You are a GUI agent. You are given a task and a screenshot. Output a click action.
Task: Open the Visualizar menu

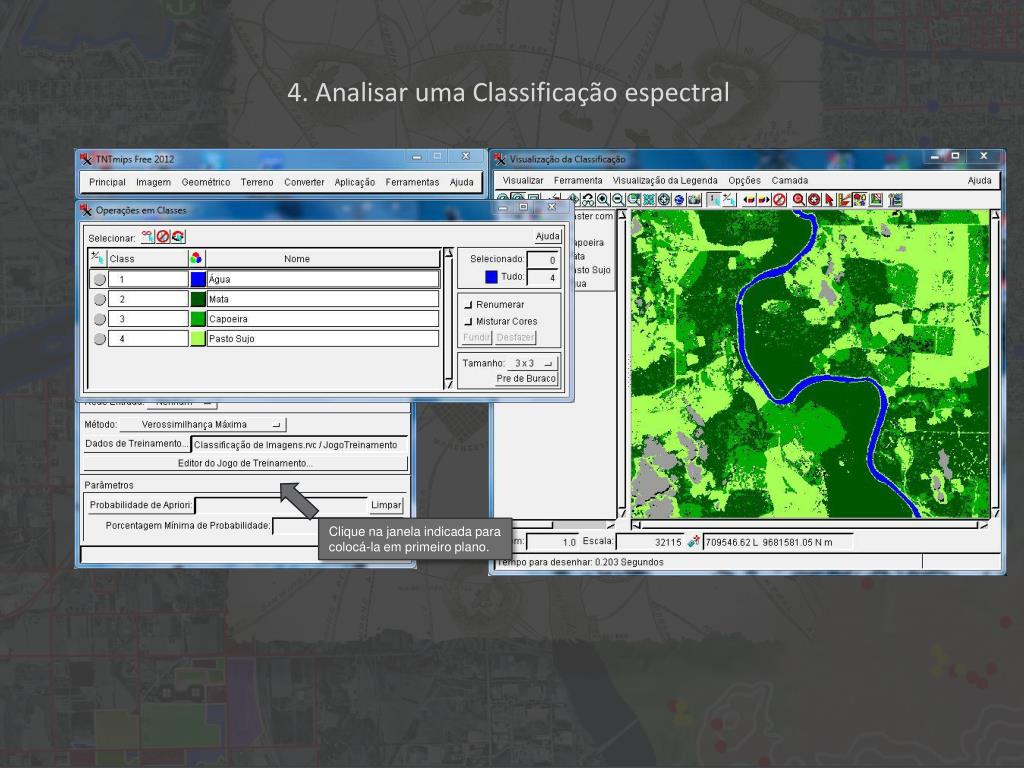click(x=522, y=180)
